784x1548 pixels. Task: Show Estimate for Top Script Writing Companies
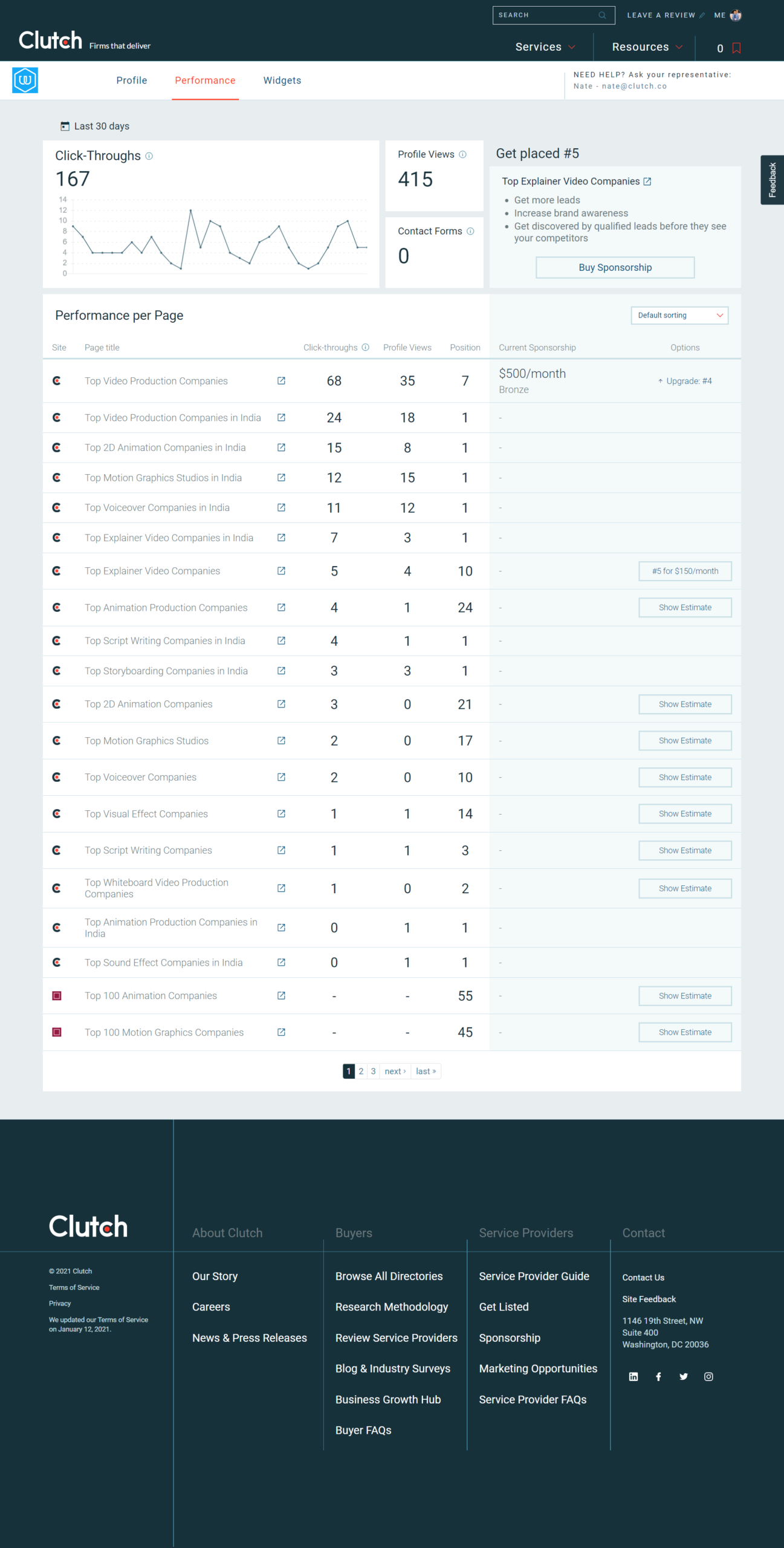(x=685, y=850)
